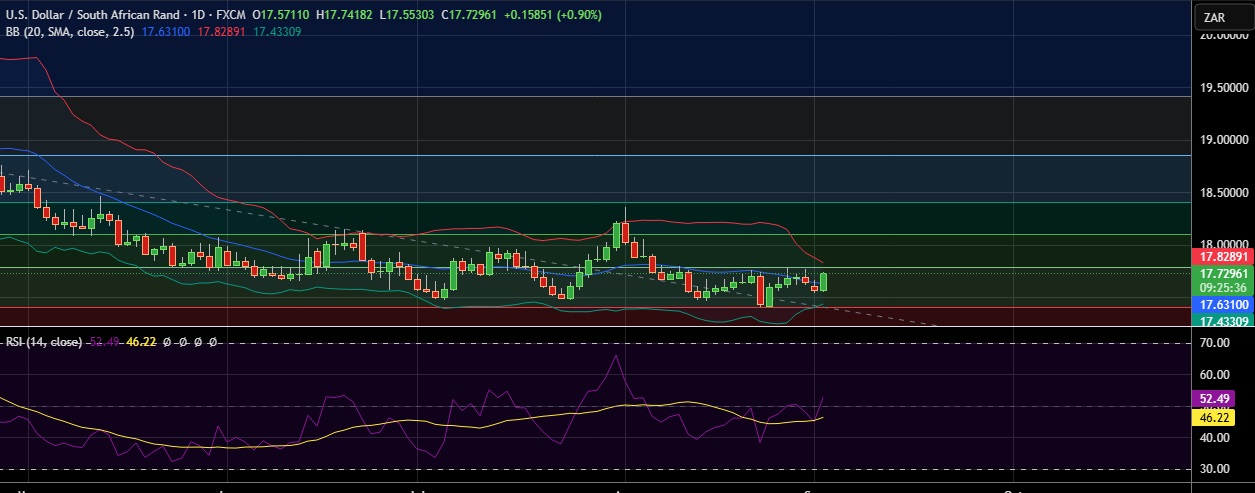Click the red BB upper value in legend

(x=220, y=32)
